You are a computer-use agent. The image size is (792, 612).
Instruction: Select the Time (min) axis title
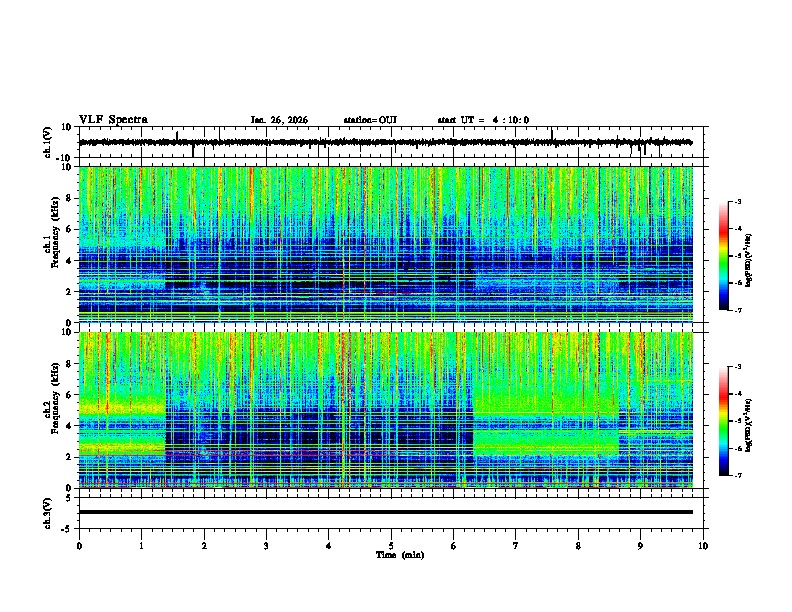pyautogui.click(x=400, y=555)
